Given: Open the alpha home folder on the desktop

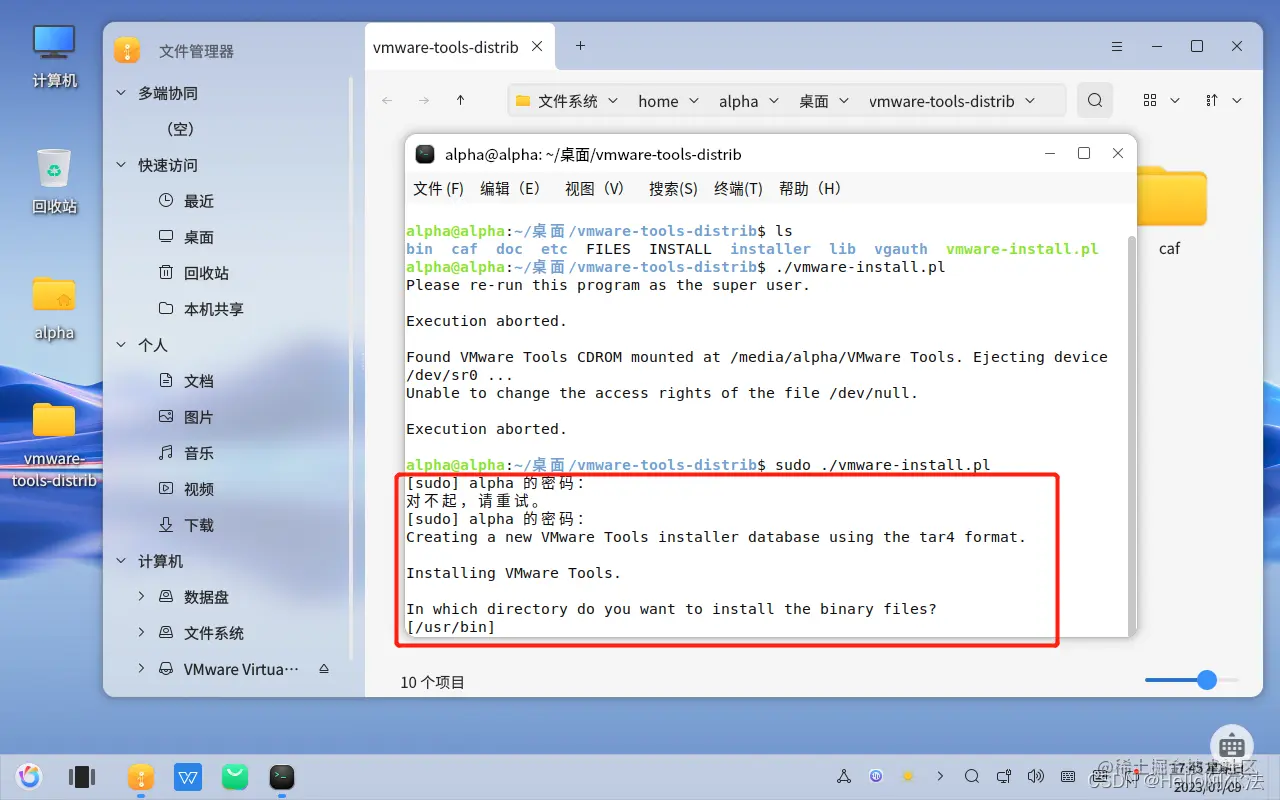Looking at the screenshot, I should coord(54,308).
